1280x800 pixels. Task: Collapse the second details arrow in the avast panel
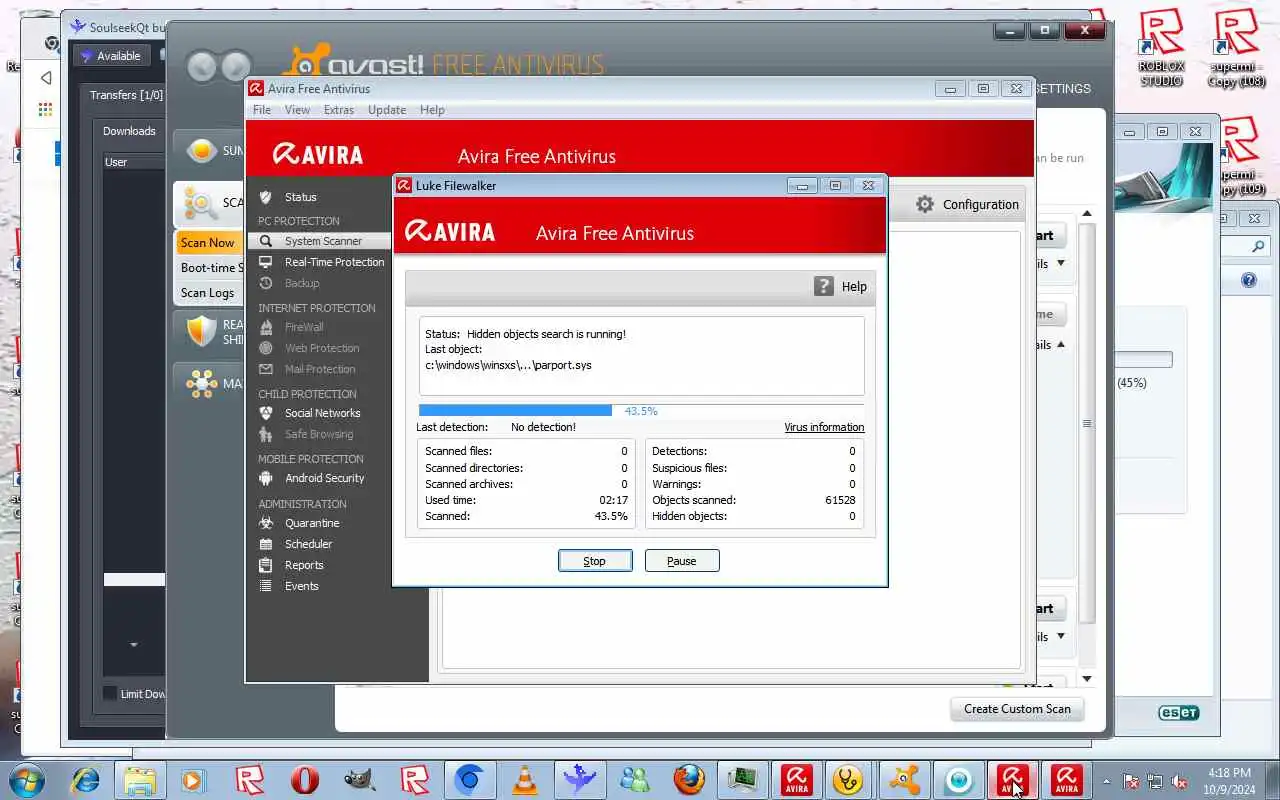tap(1060, 344)
